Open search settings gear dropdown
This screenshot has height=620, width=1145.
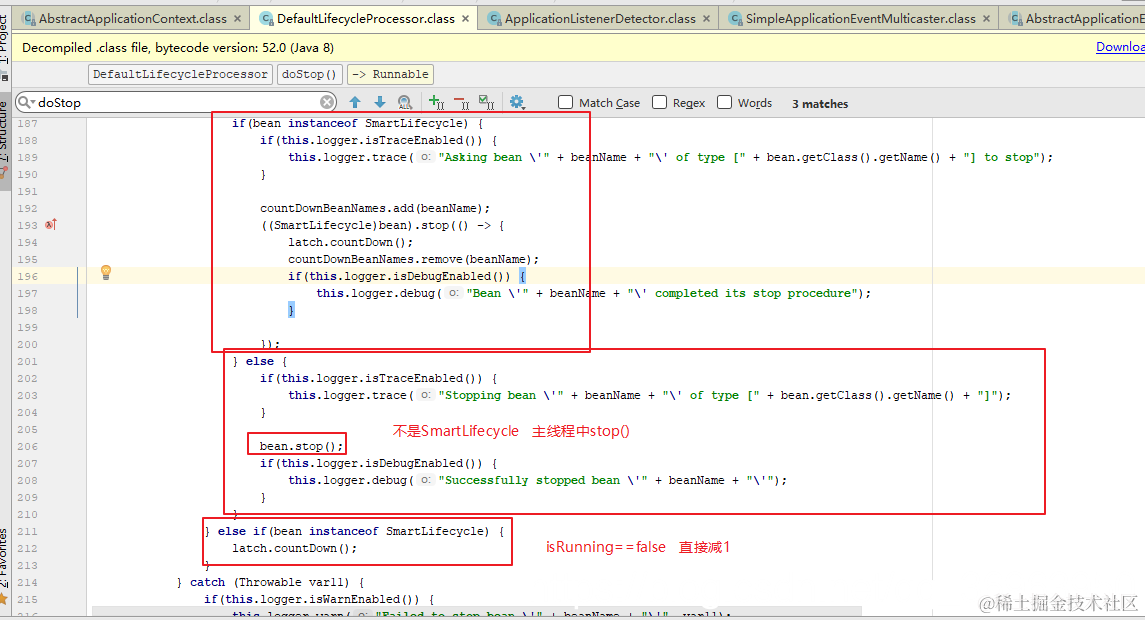(517, 102)
